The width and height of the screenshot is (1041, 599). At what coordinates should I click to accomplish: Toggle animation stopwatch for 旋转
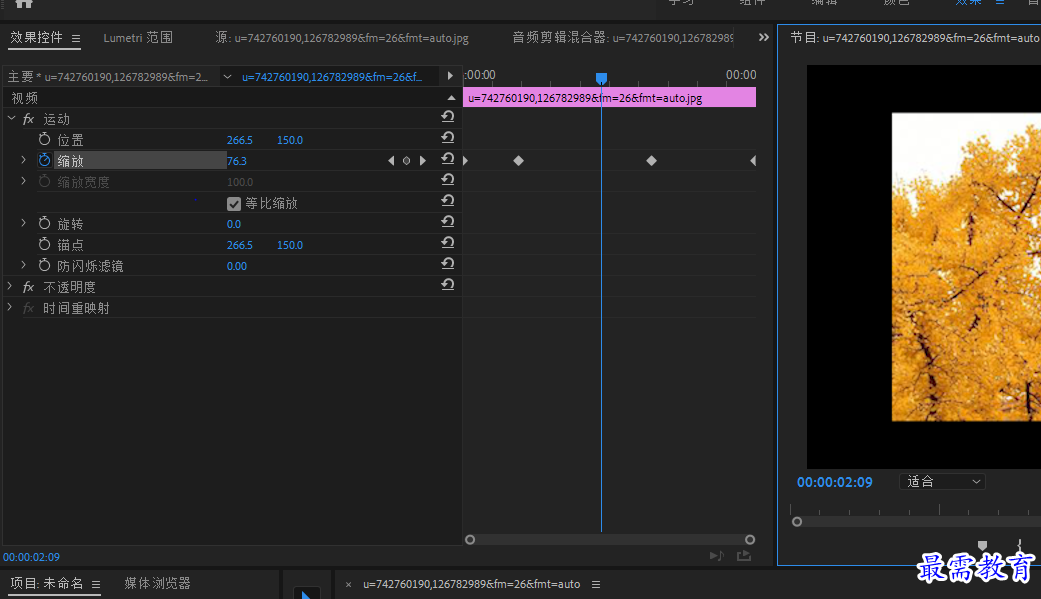(x=44, y=223)
